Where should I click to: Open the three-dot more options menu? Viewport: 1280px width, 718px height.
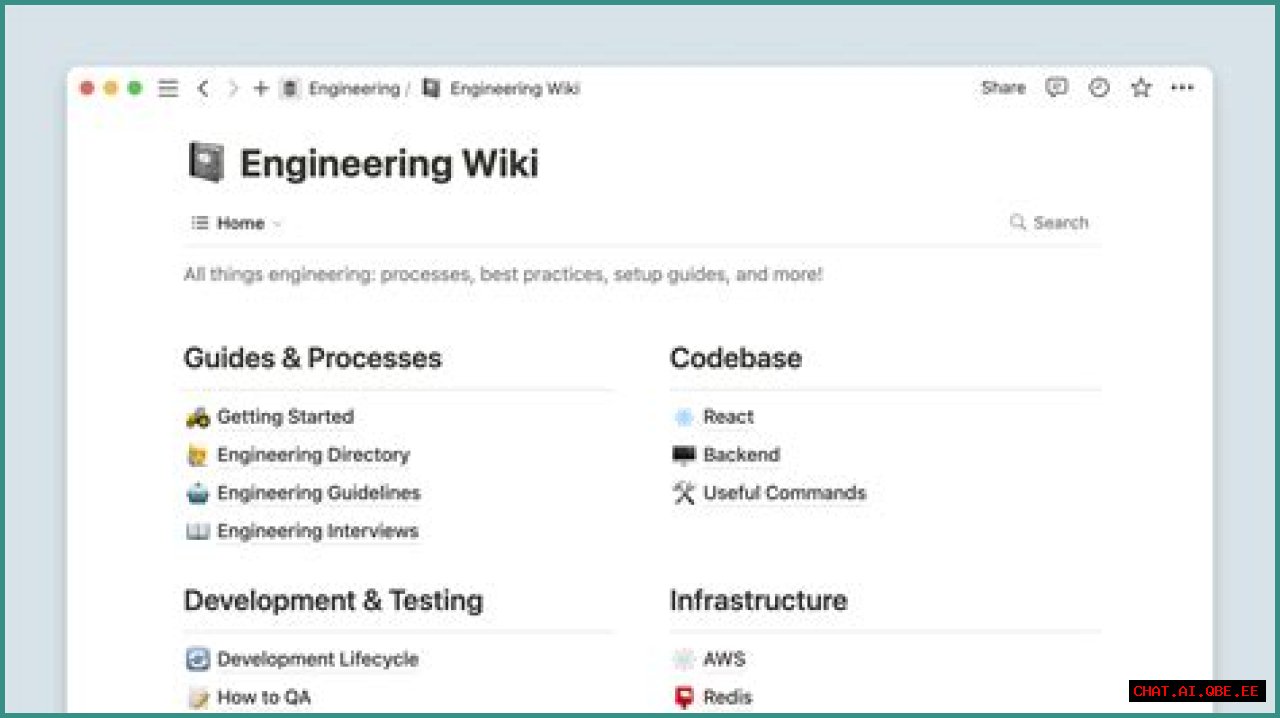click(x=1182, y=88)
